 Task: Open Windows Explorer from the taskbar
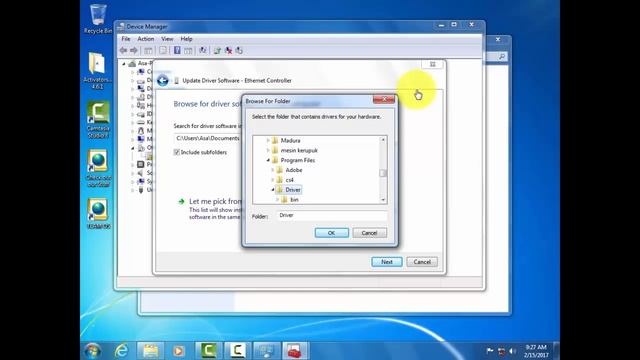click(151, 351)
